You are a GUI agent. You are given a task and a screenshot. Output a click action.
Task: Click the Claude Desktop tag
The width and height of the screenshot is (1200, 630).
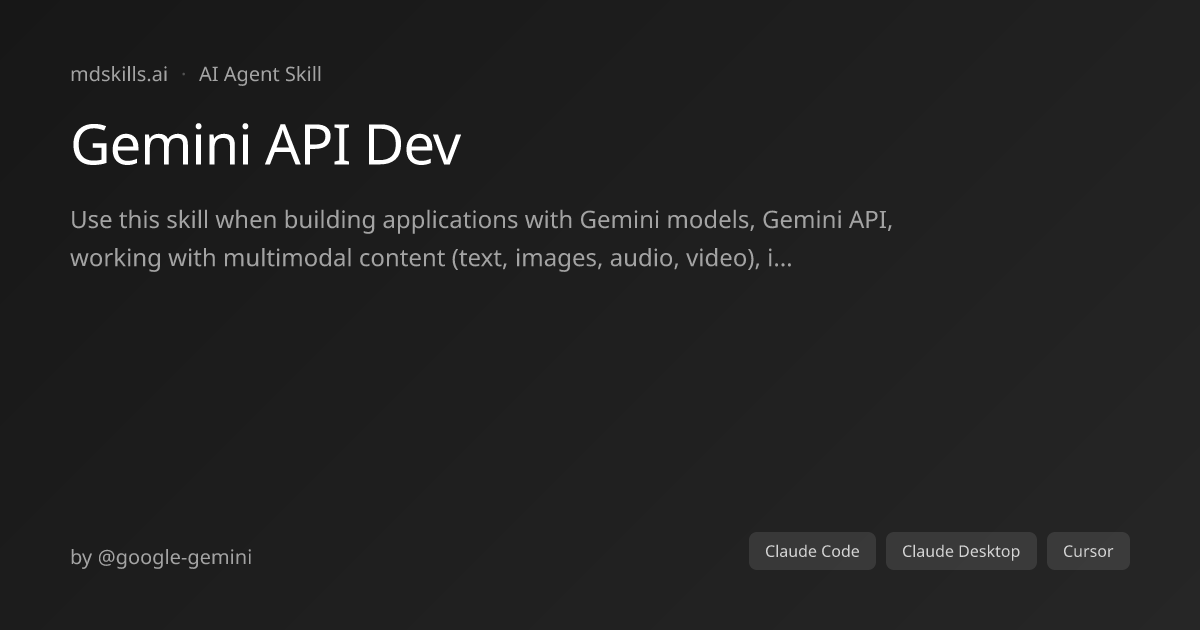tap(961, 551)
